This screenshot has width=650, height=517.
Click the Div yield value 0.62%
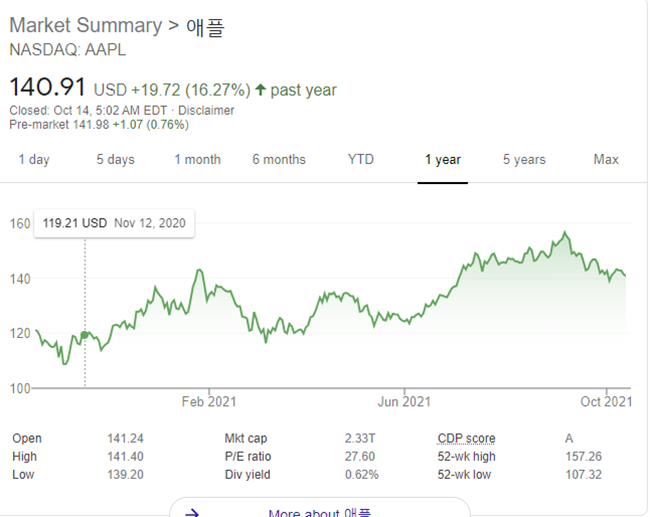(x=362, y=475)
